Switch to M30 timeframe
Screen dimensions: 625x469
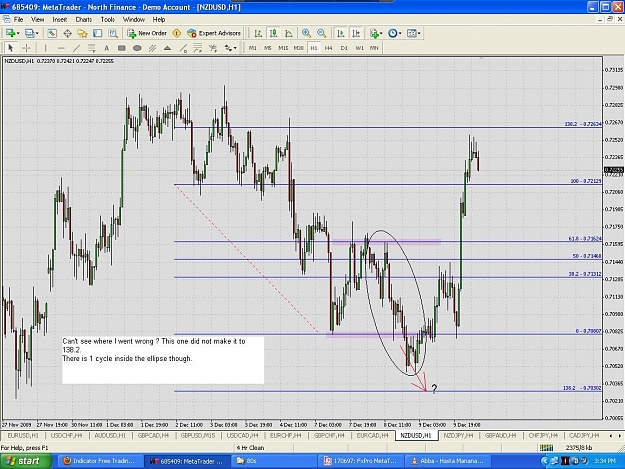point(299,48)
